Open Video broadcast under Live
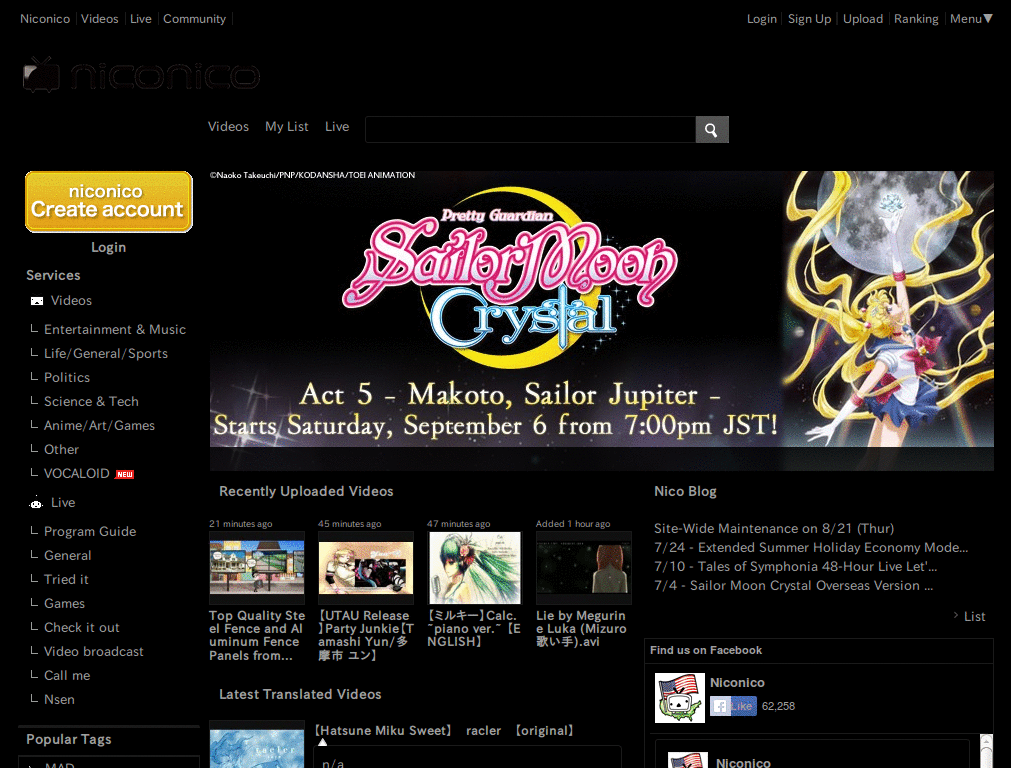 (x=93, y=652)
